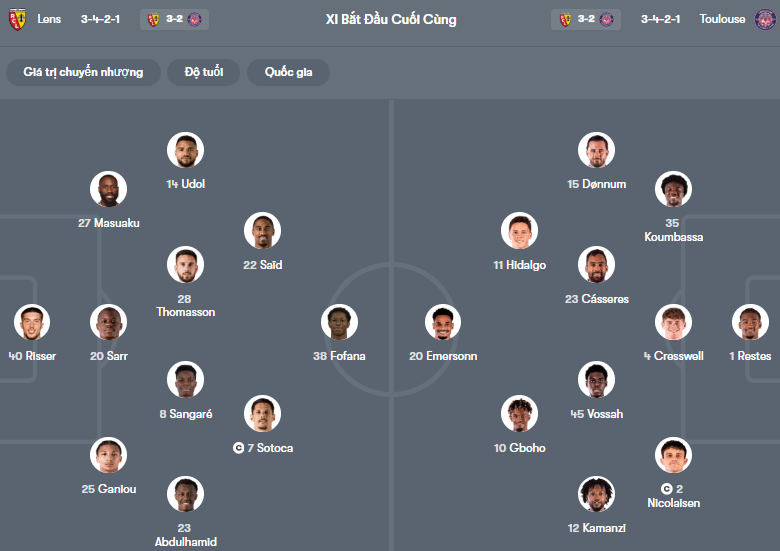780x551 pixels.
Task: Click captain Sotoca's avatar
Action: tap(262, 414)
